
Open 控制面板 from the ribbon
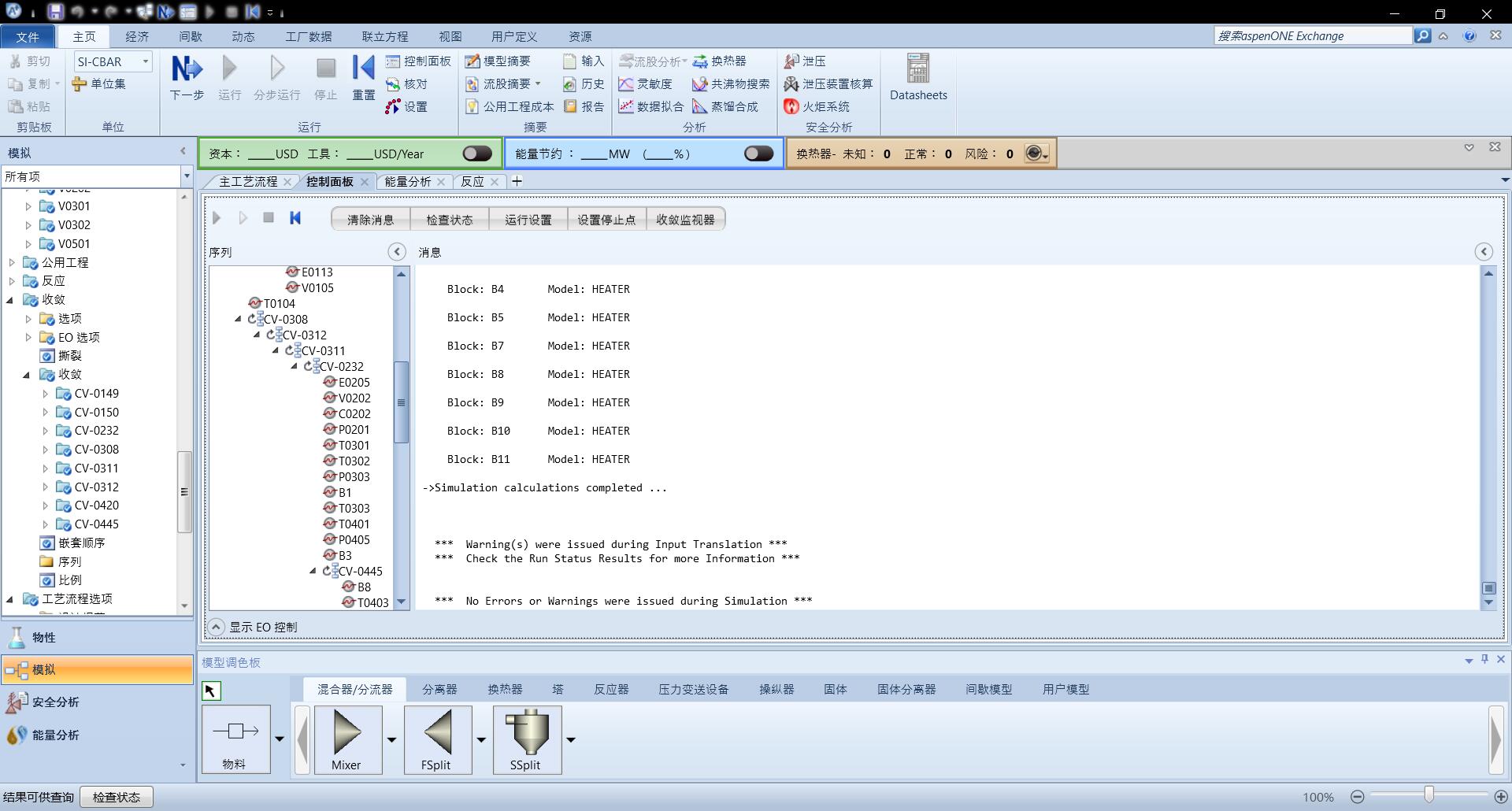click(x=418, y=61)
